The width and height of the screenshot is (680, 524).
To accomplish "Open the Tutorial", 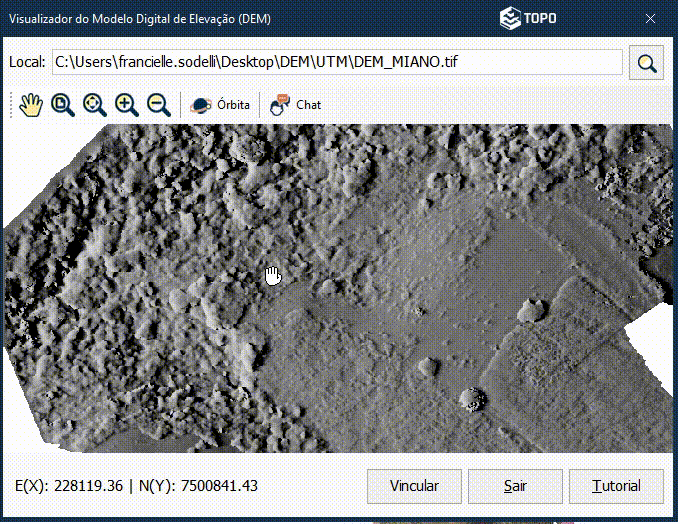I will [616, 486].
